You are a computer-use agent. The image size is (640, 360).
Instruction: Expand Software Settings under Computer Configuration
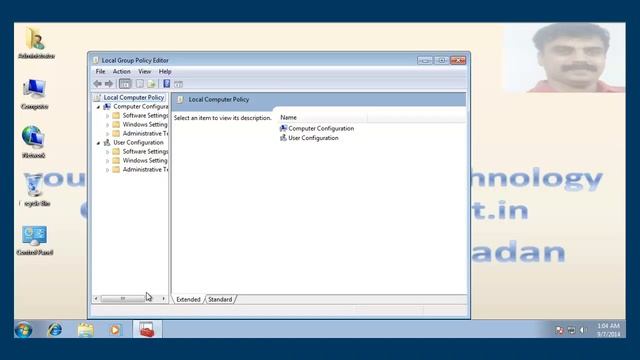coord(107,116)
